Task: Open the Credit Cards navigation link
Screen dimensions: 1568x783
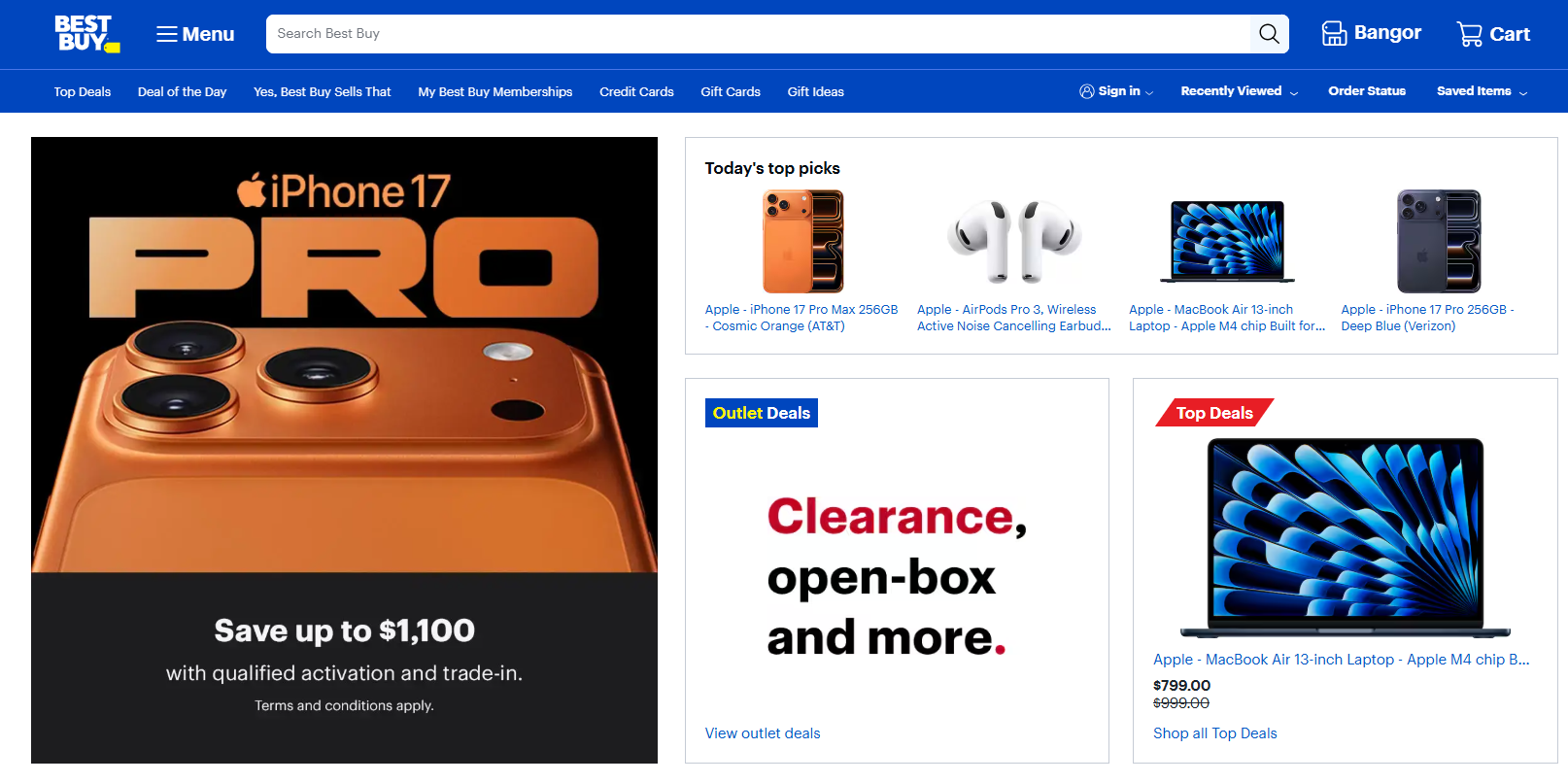Action: tap(636, 92)
